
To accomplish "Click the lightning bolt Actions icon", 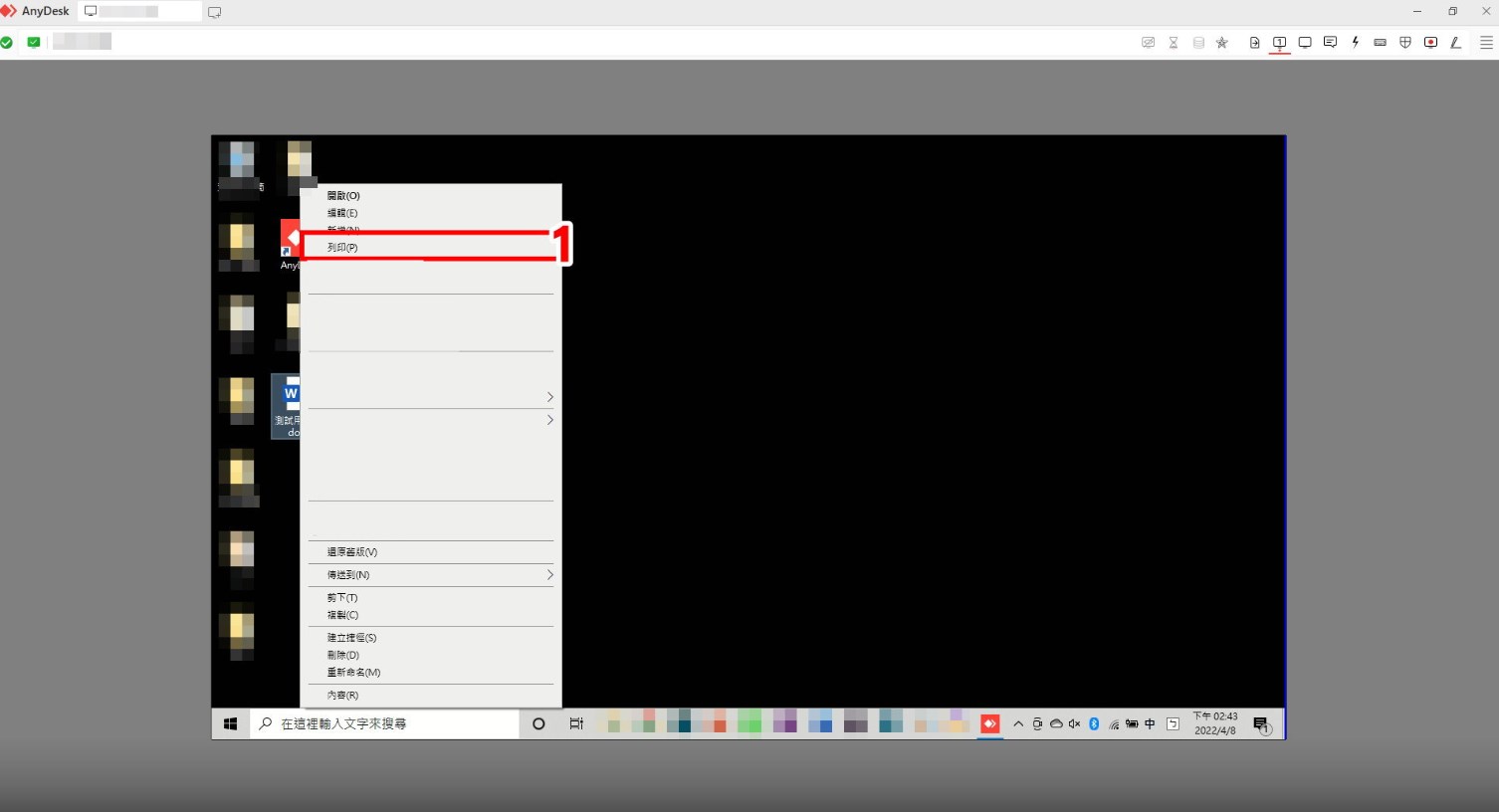I will click(1355, 43).
